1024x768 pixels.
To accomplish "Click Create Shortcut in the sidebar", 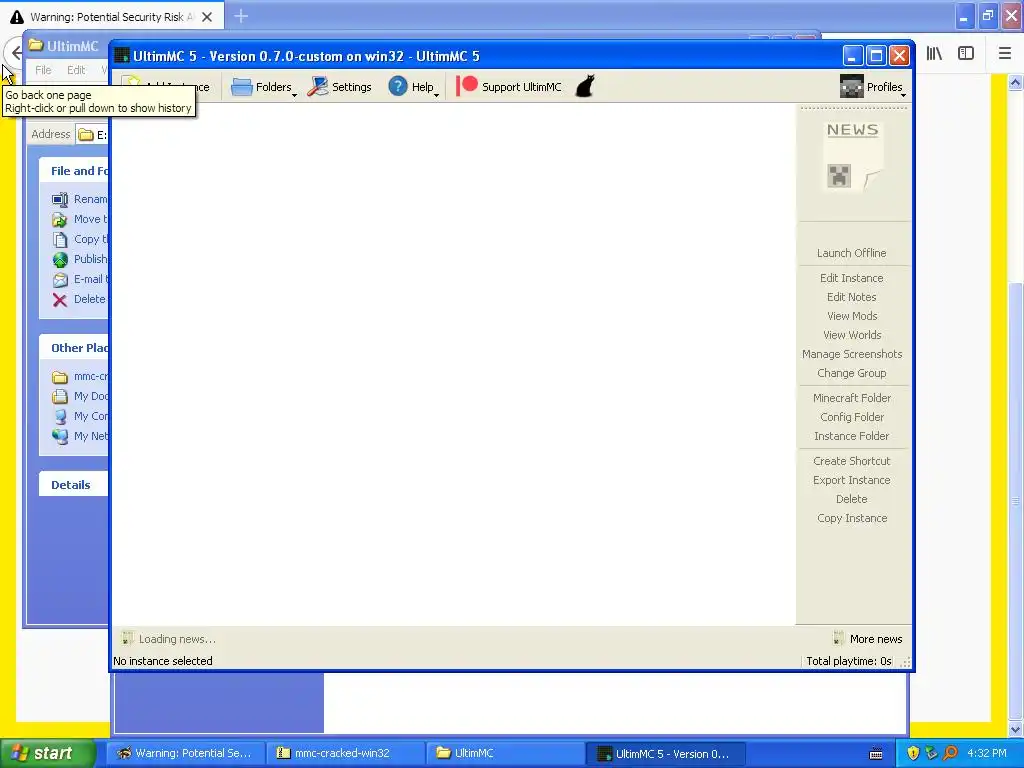I will (852, 461).
